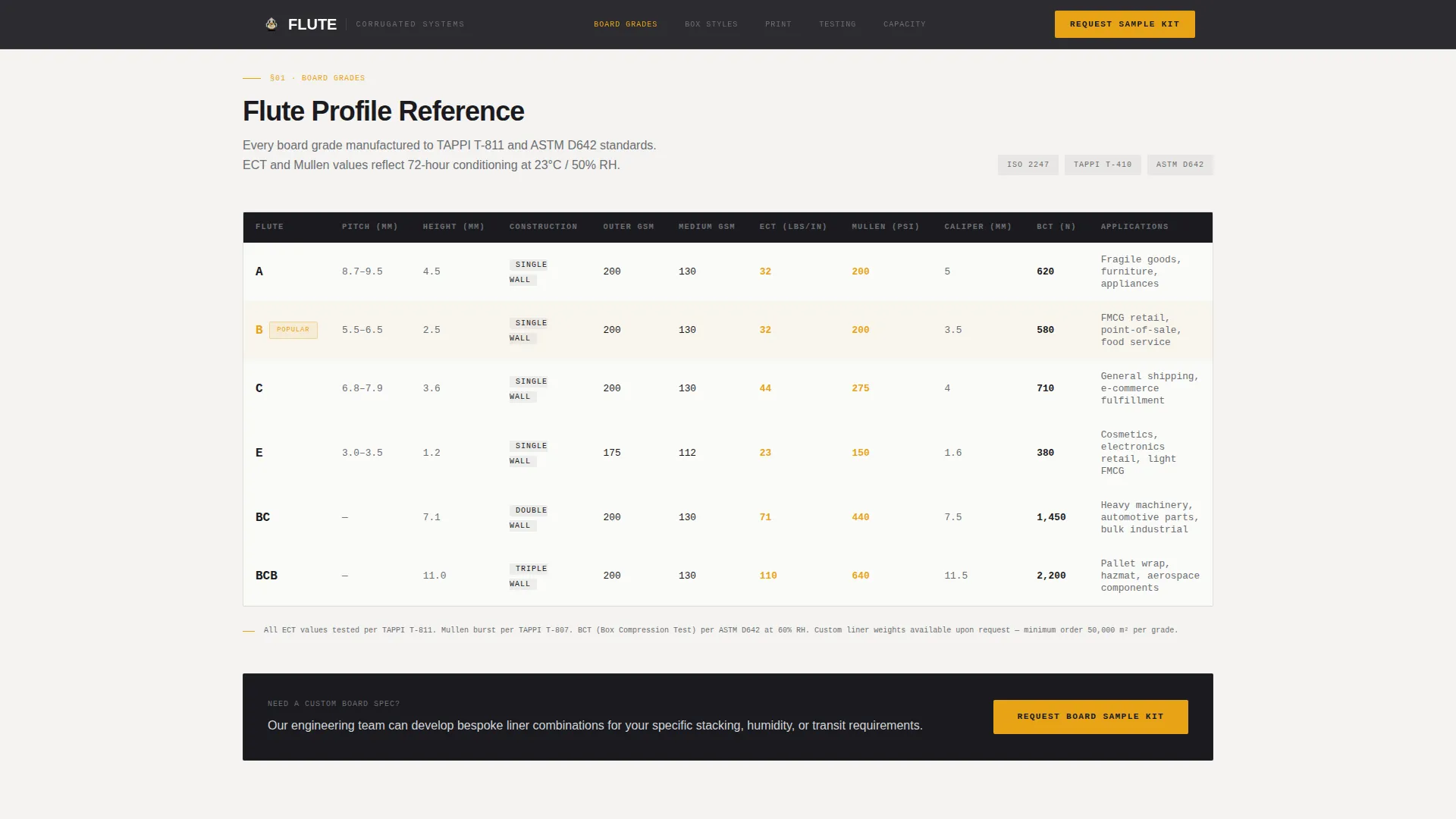The image size is (1456, 819).
Task: Select flute grade A row label
Action: [x=259, y=271]
